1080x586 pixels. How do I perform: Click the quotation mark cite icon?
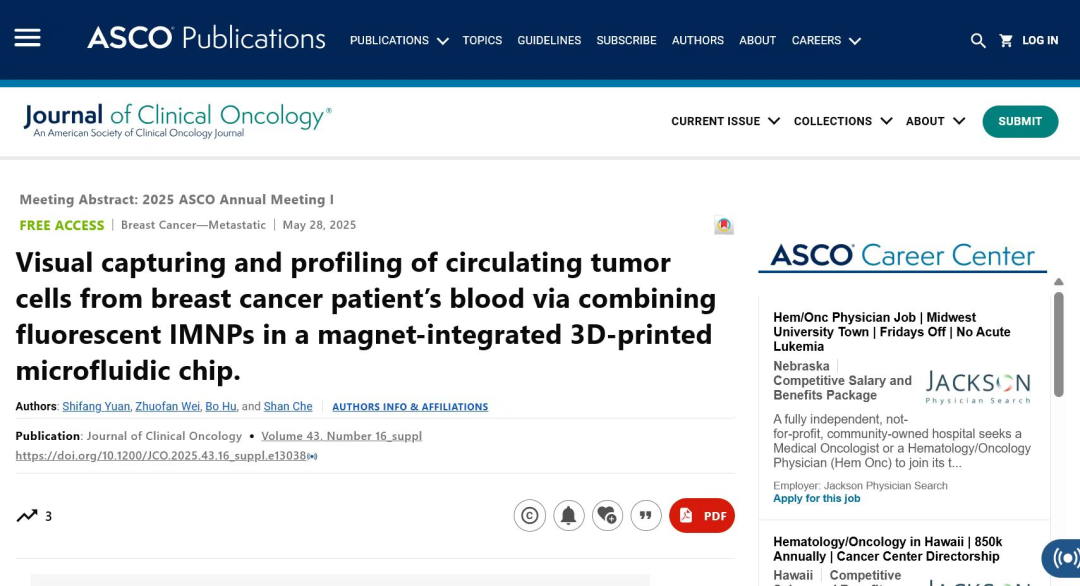645,516
